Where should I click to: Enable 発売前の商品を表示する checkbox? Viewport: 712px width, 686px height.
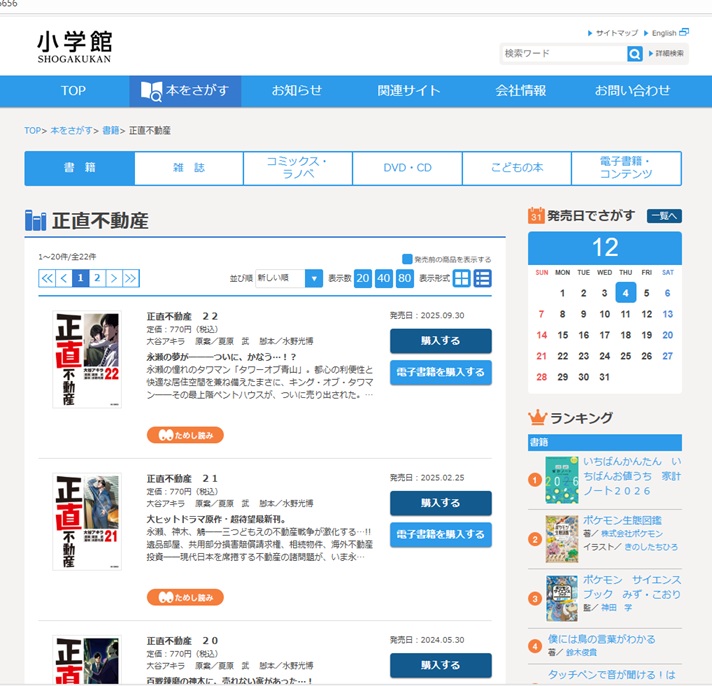(407, 259)
